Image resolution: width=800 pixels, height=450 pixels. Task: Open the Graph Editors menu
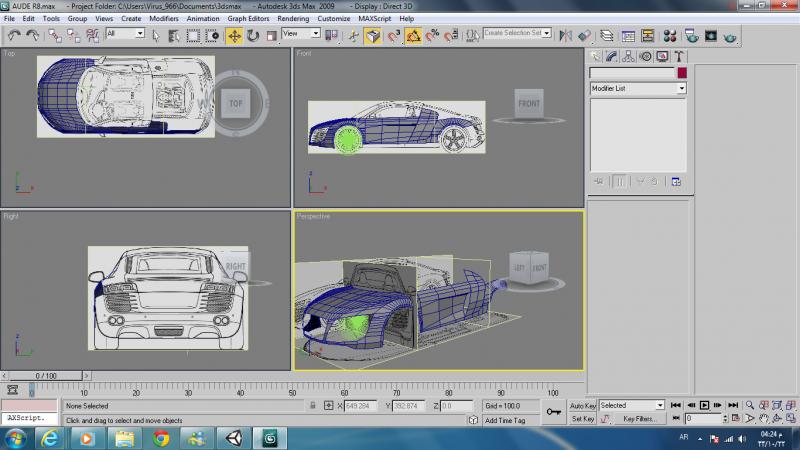pos(248,18)
